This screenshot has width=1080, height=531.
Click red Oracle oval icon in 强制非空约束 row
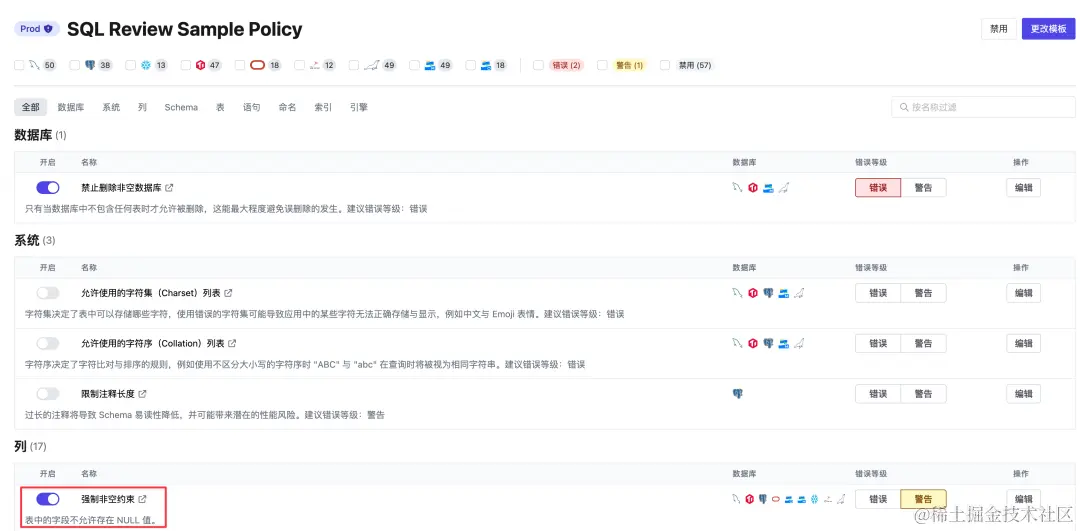pos(776,499)
